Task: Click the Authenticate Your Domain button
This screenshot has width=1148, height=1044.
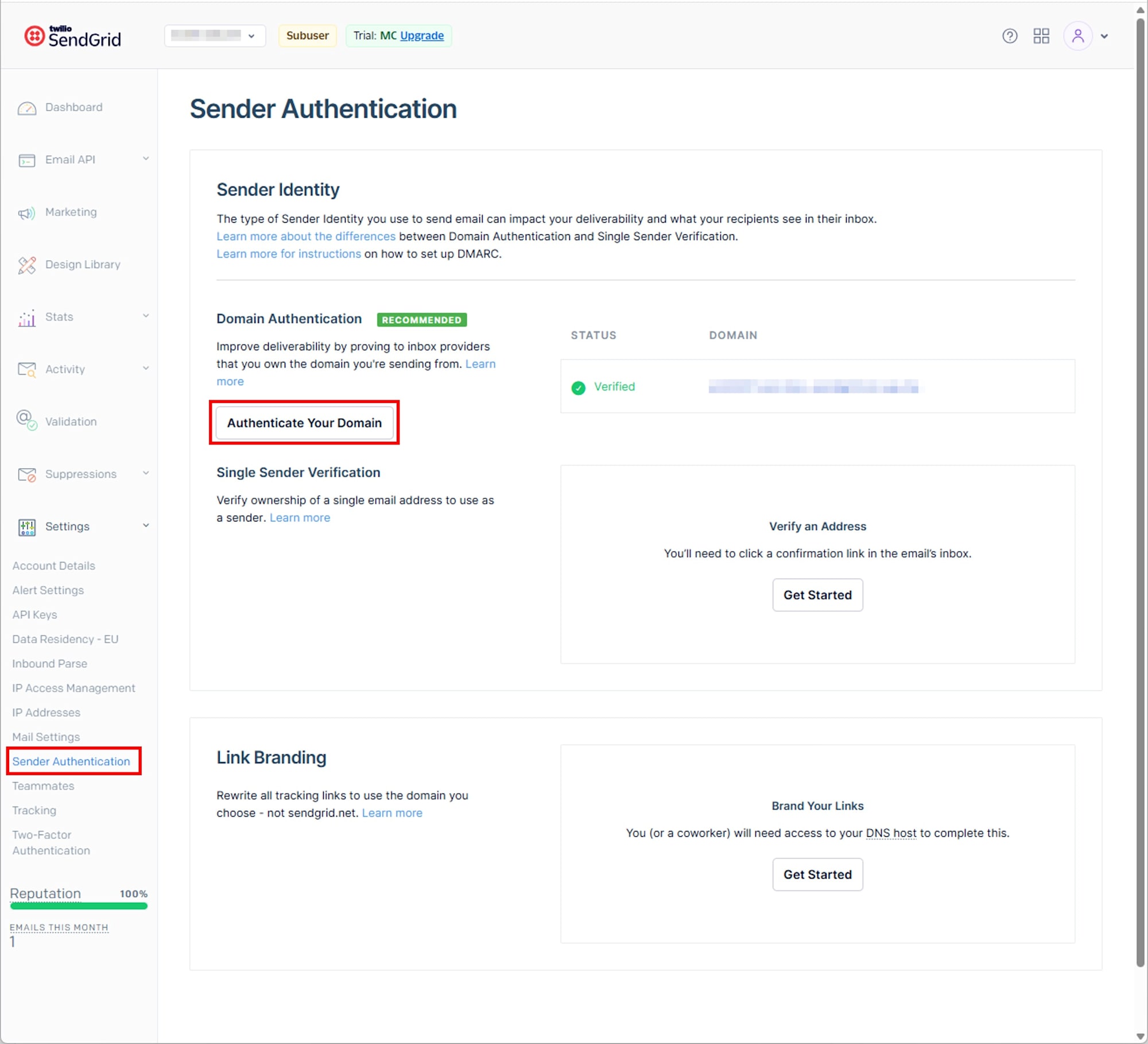Action: (x=304, y=423)
